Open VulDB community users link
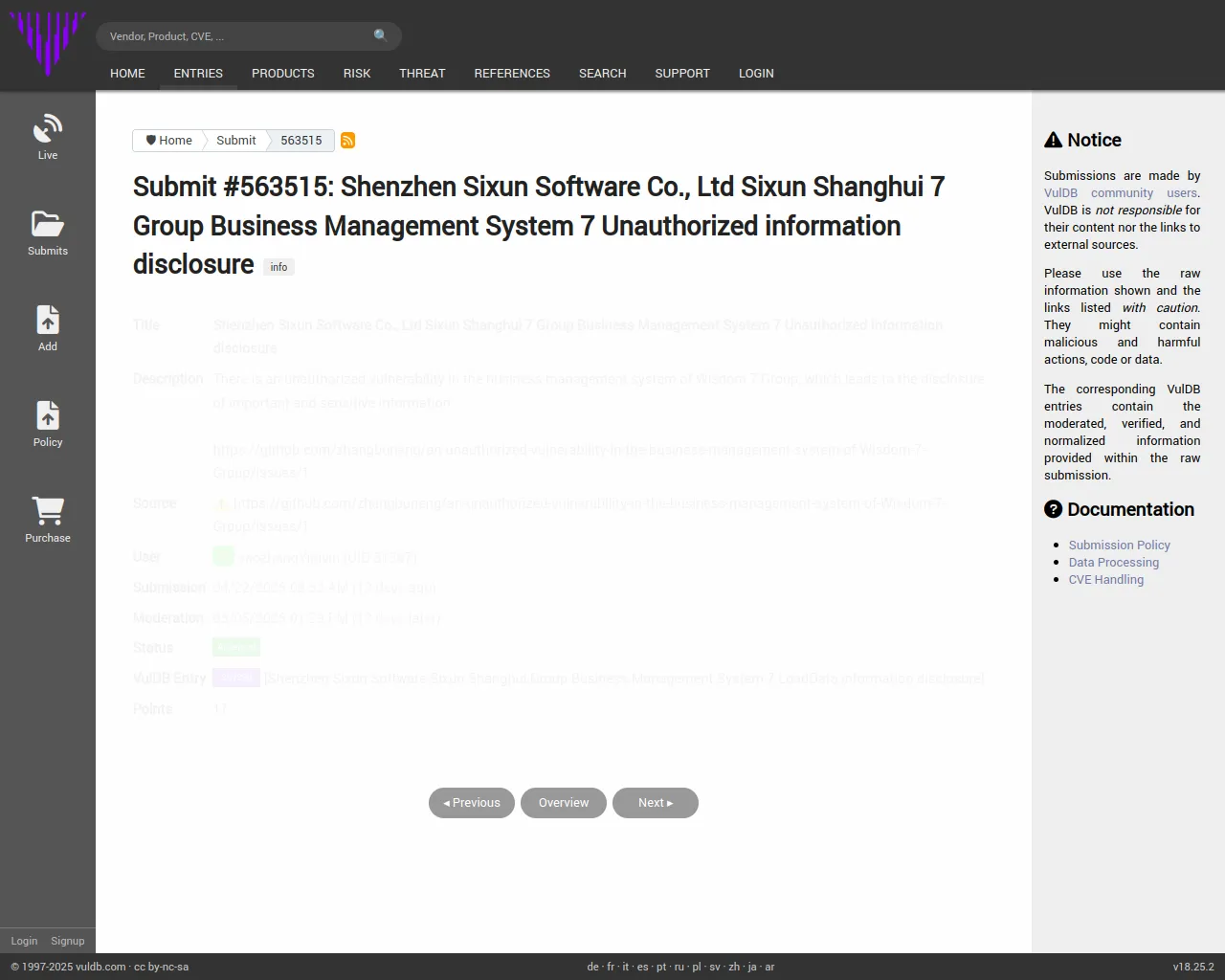The height and width of the screenshot is (980, 1225). pos(1122,193)
